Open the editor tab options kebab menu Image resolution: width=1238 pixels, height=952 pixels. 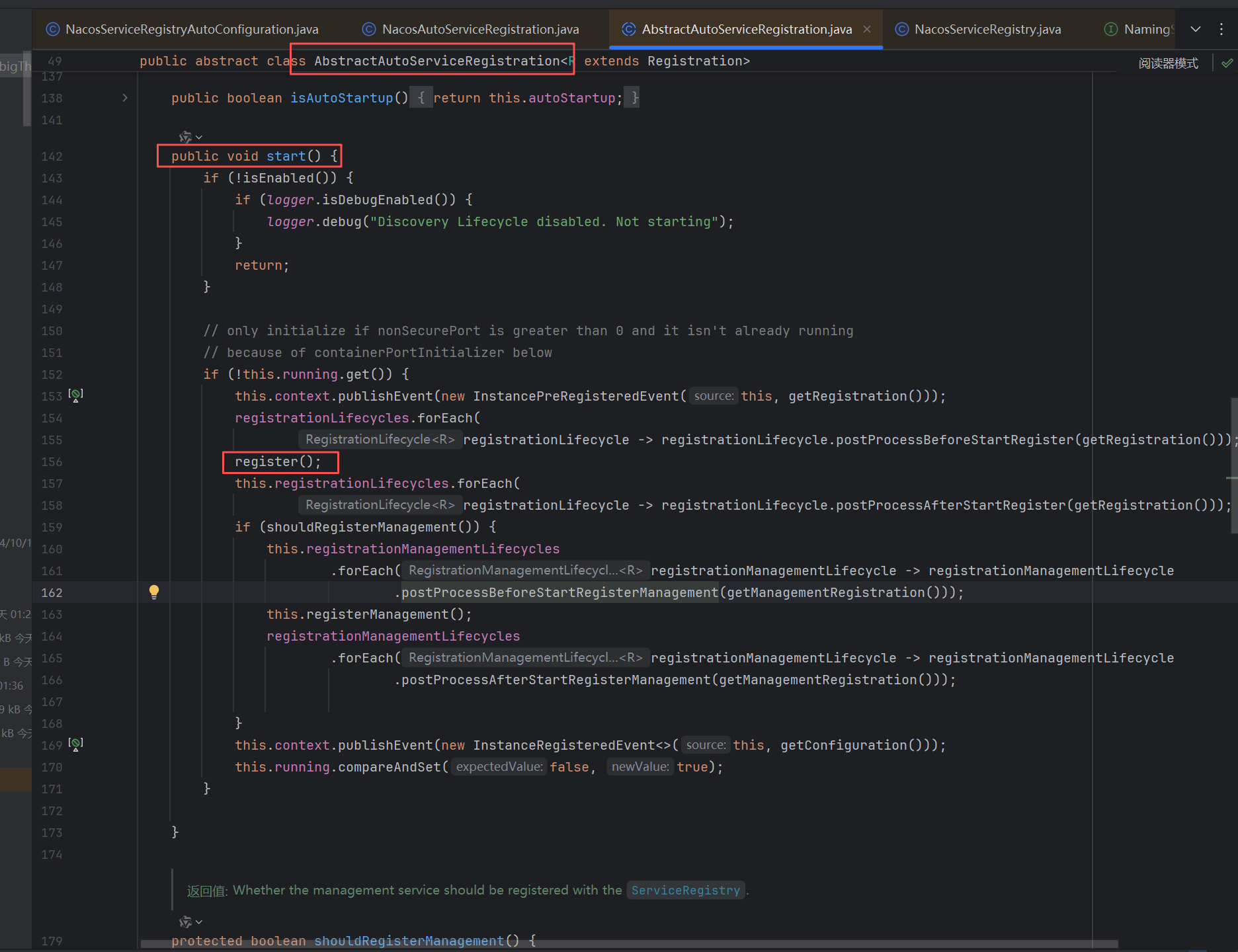point(1221,29)
